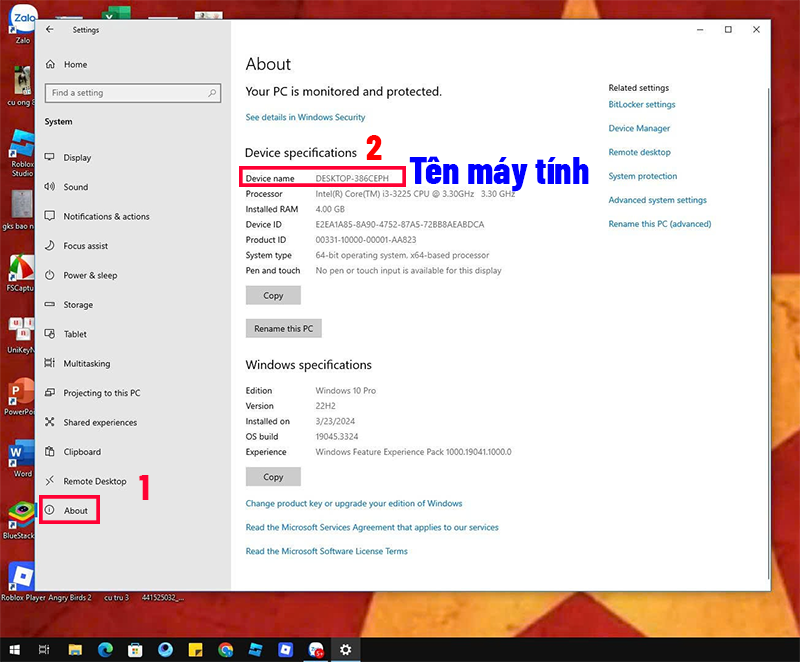This screenshot has height=662, width=800.
Task: Click See details in Windows Security
Action: 305,117
